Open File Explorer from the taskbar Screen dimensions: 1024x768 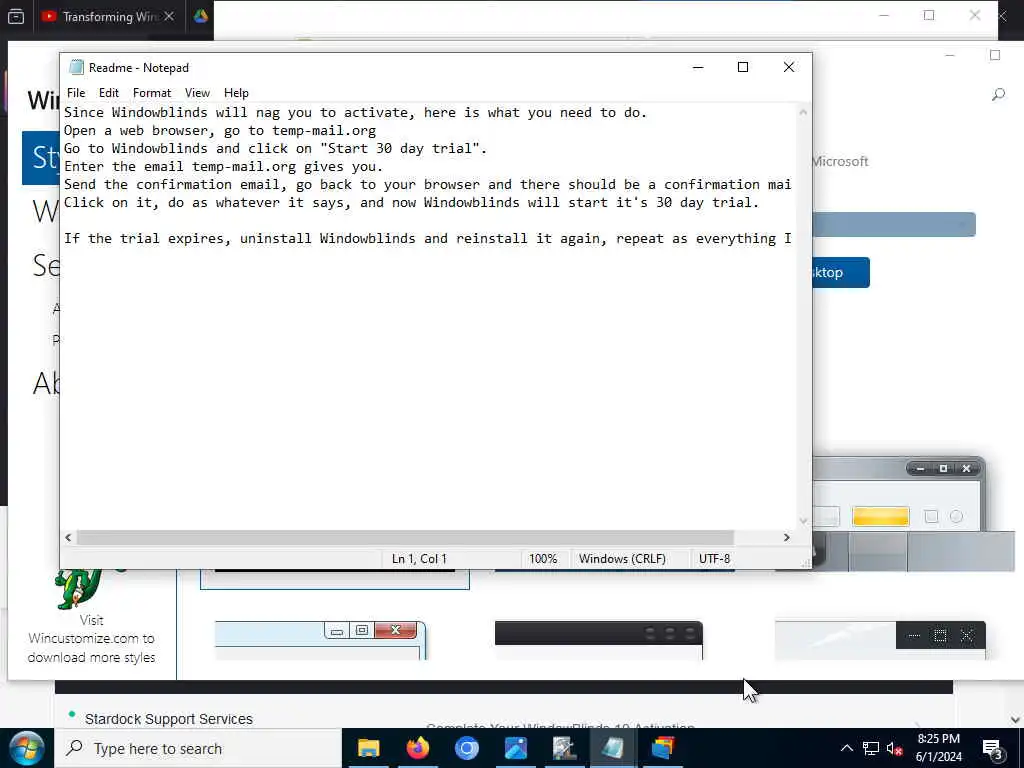[x=368, y=748]
